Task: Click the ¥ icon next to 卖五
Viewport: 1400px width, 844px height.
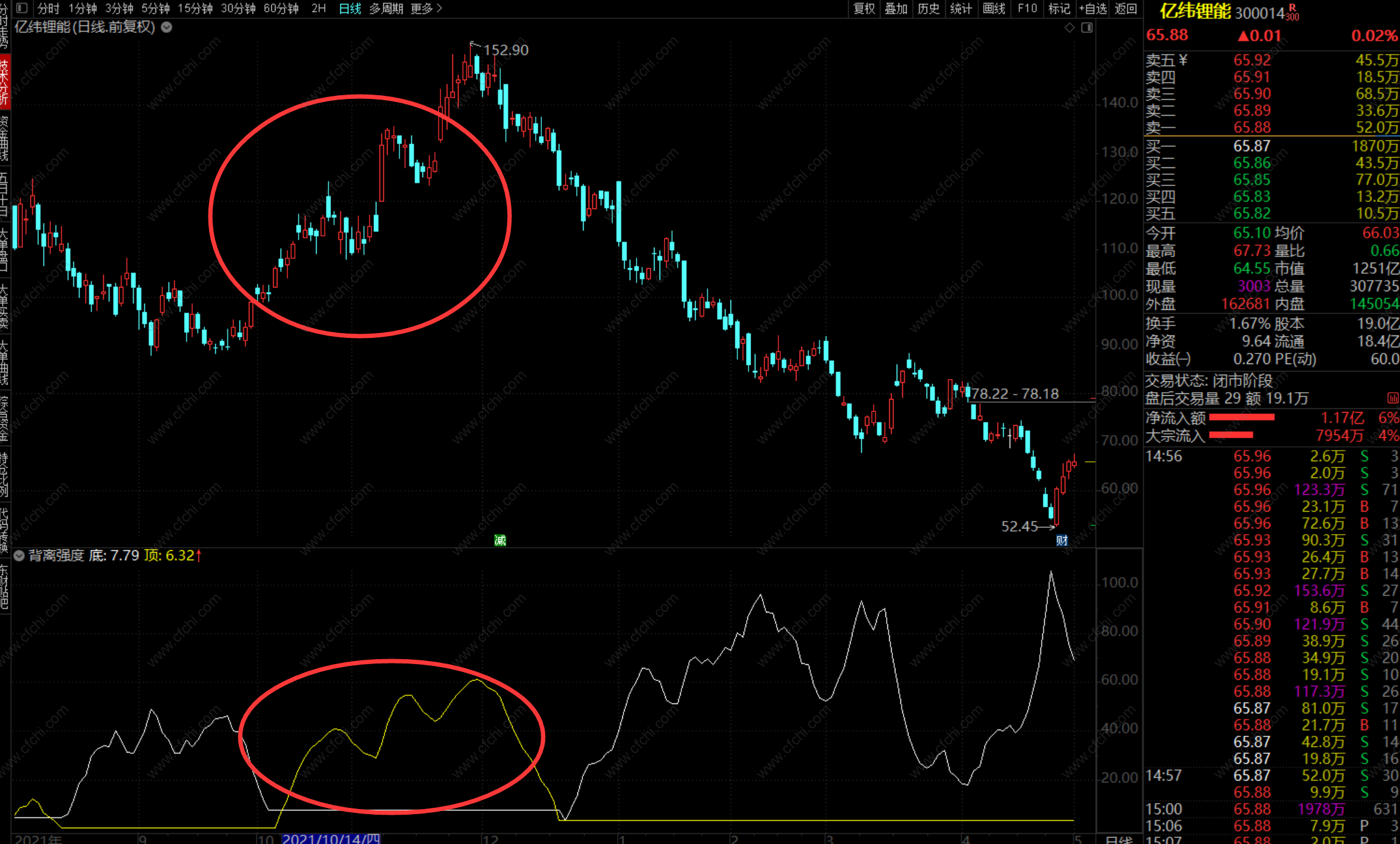Action: pos(1183,60)
